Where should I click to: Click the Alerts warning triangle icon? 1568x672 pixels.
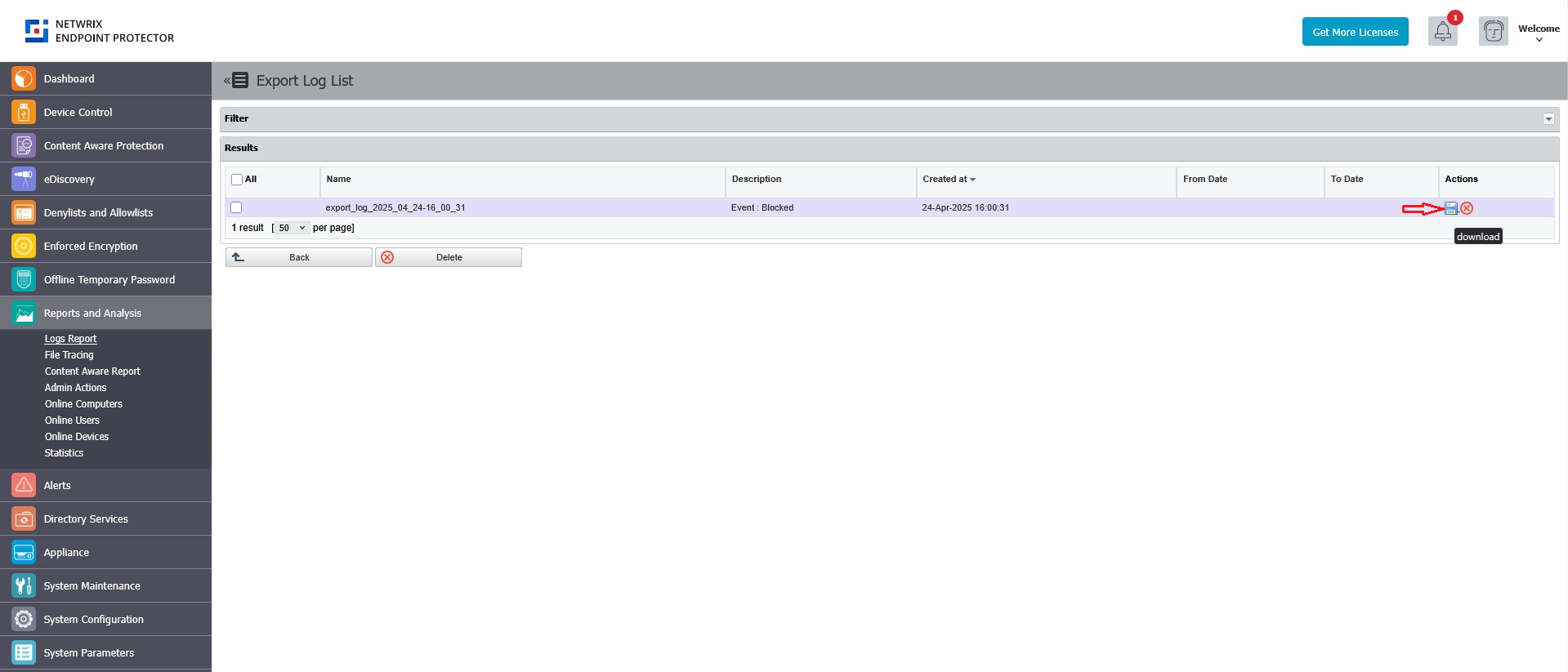[x=24, y=485]
